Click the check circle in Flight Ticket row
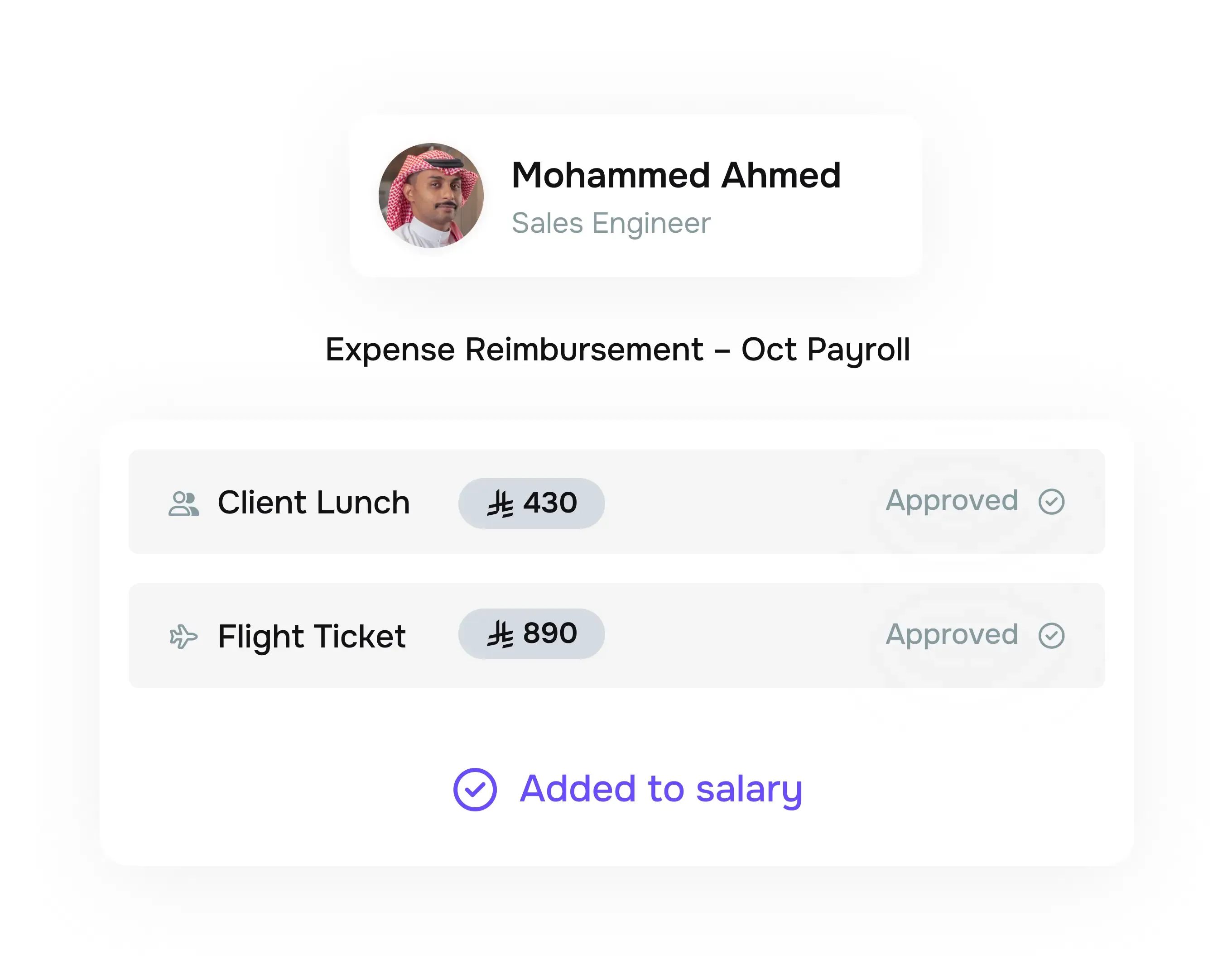This screenshot has height=978, width=1232. (1051, 635)
